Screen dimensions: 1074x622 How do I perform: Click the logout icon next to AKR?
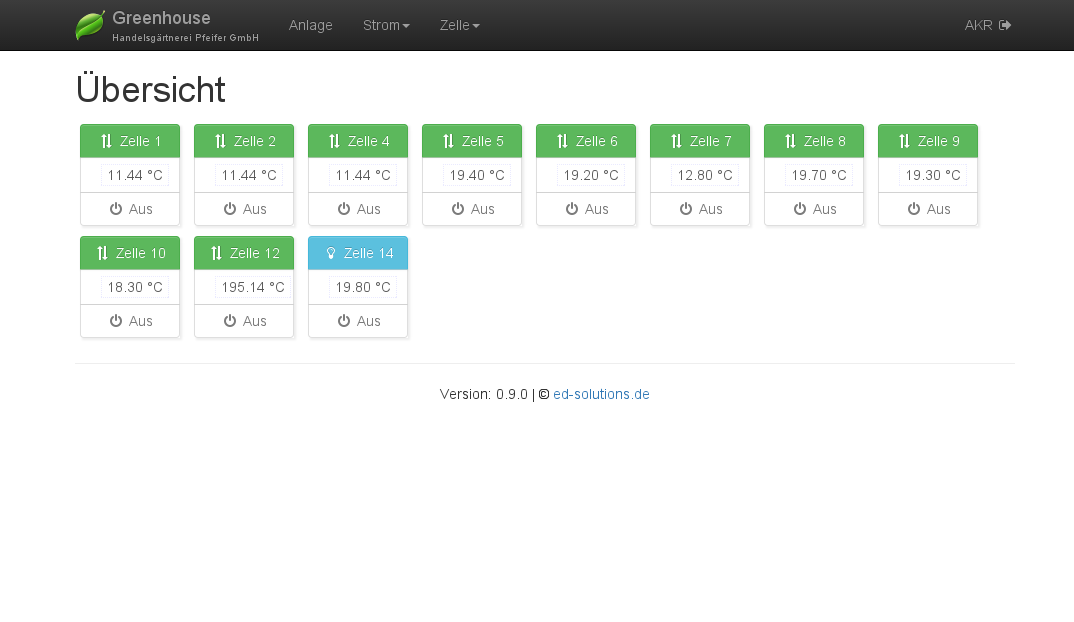tap(1005, 25)
